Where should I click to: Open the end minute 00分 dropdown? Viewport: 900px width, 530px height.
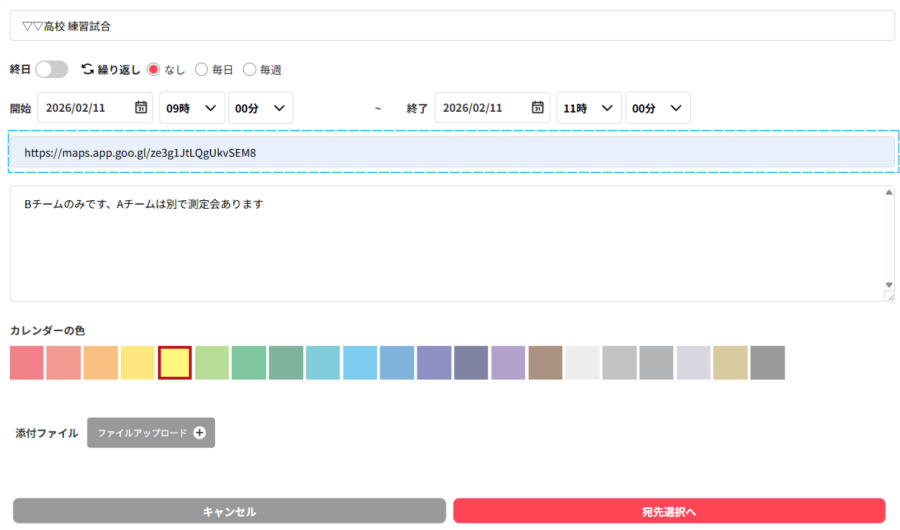657,108
